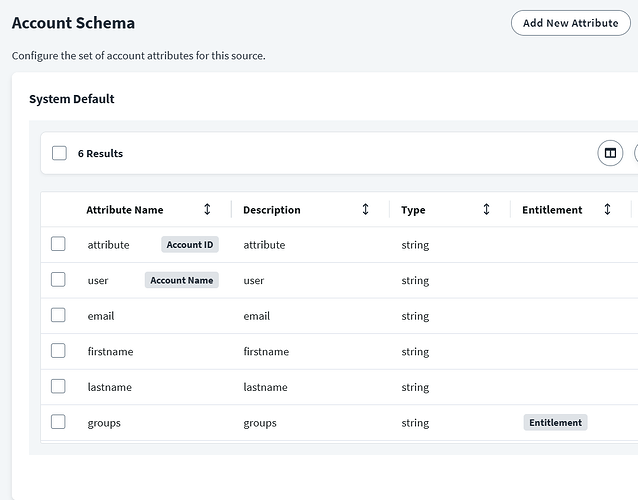Tick the email row checkbox

click(58, 315)
